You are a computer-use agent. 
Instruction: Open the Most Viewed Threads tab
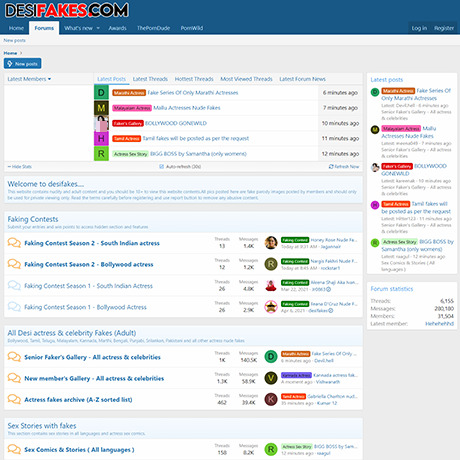(x=246, y=79)
